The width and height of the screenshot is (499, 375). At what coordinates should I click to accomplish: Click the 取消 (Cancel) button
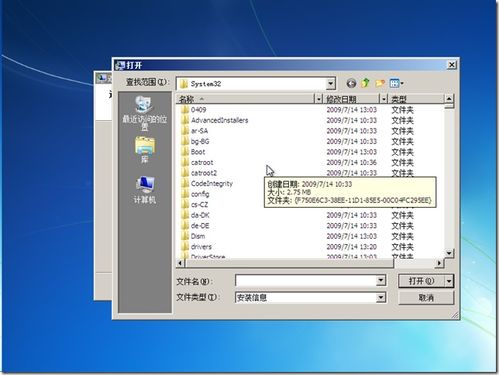tap(426, 297)
